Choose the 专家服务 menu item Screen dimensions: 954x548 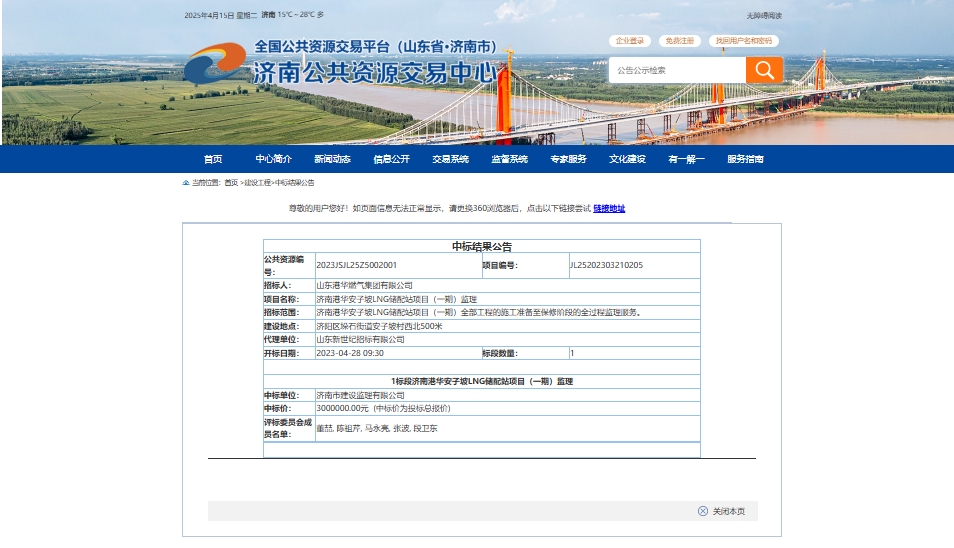[x=568, y=159]
